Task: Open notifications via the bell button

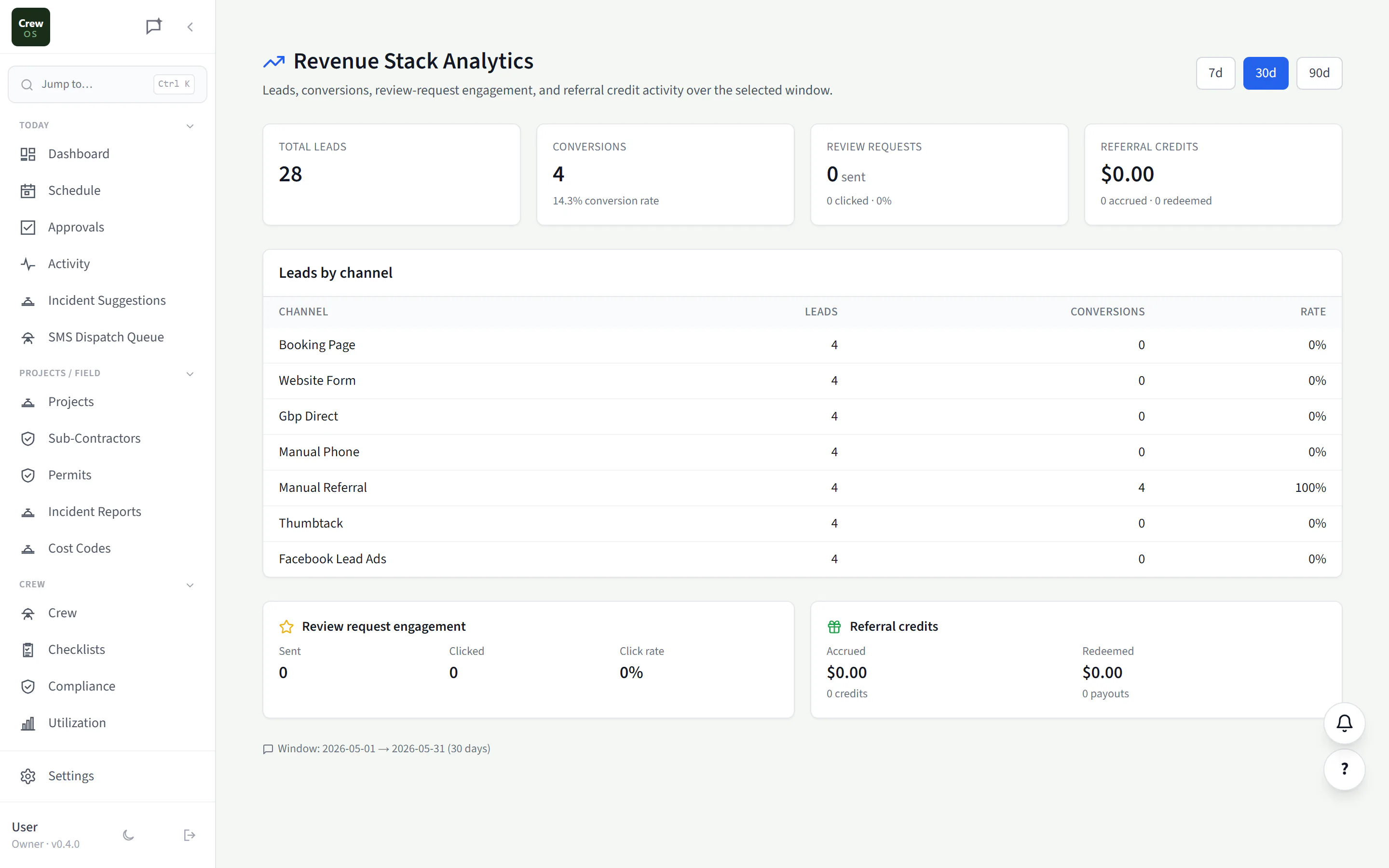Action: coord(1344,723)
